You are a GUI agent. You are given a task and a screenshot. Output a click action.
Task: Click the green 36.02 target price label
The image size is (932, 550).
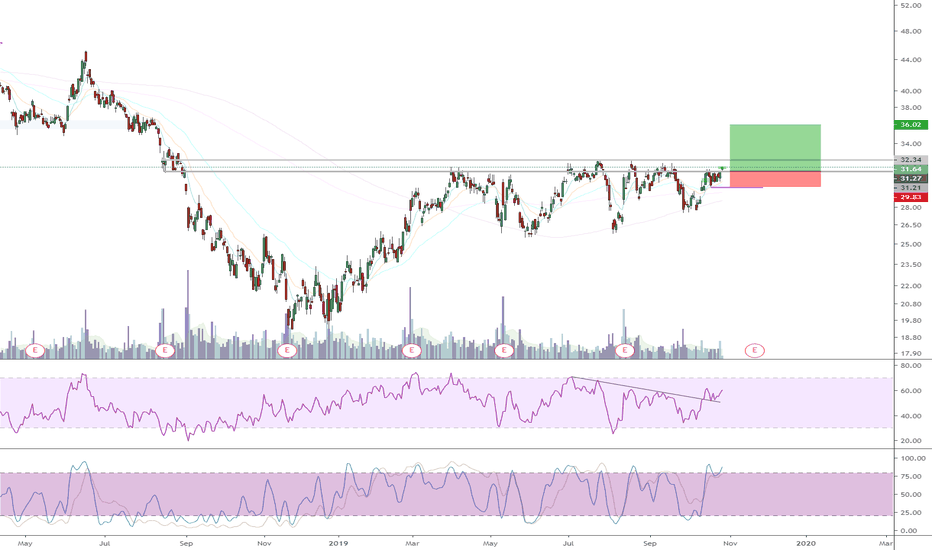point(911,125)
